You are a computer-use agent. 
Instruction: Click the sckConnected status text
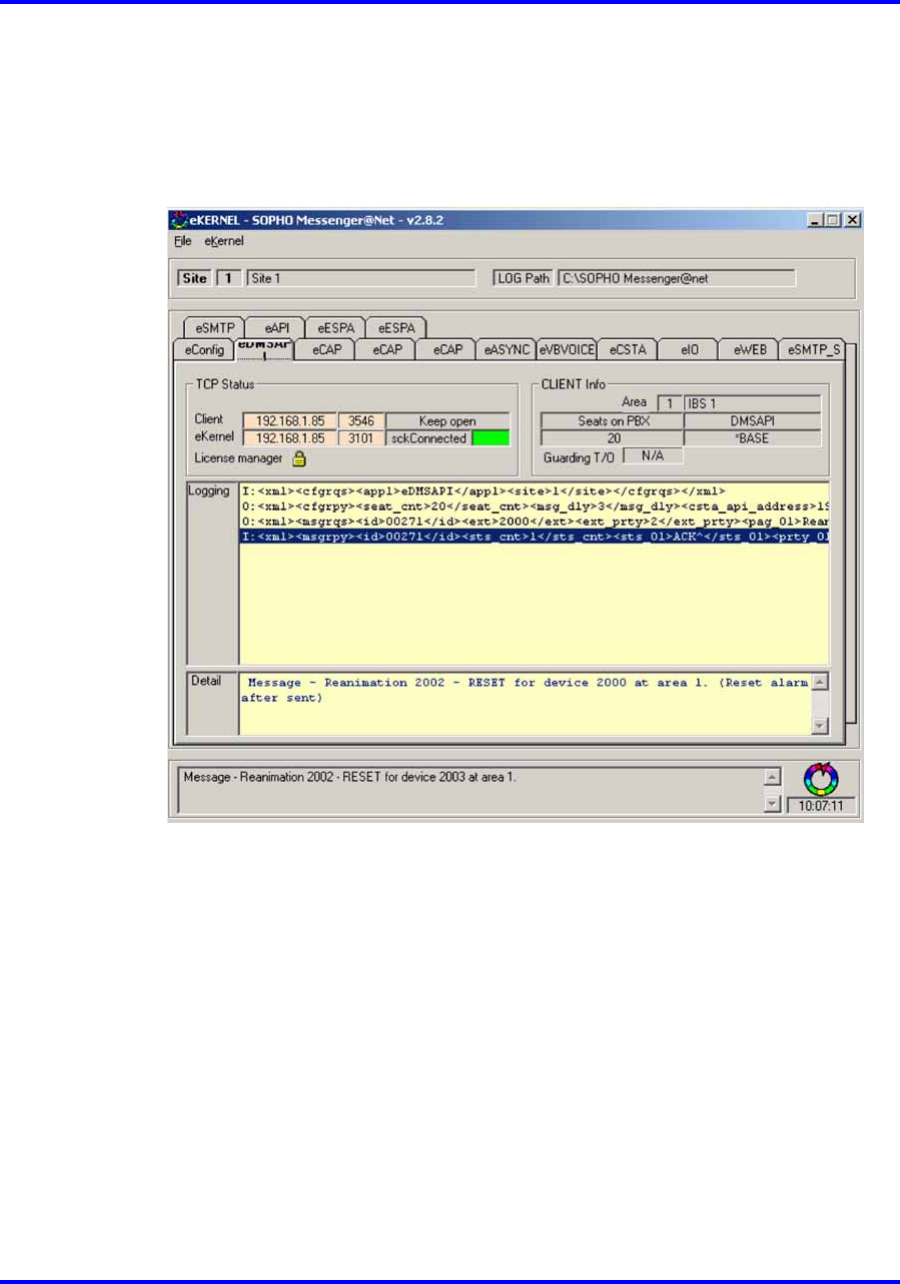pos(429,438)
